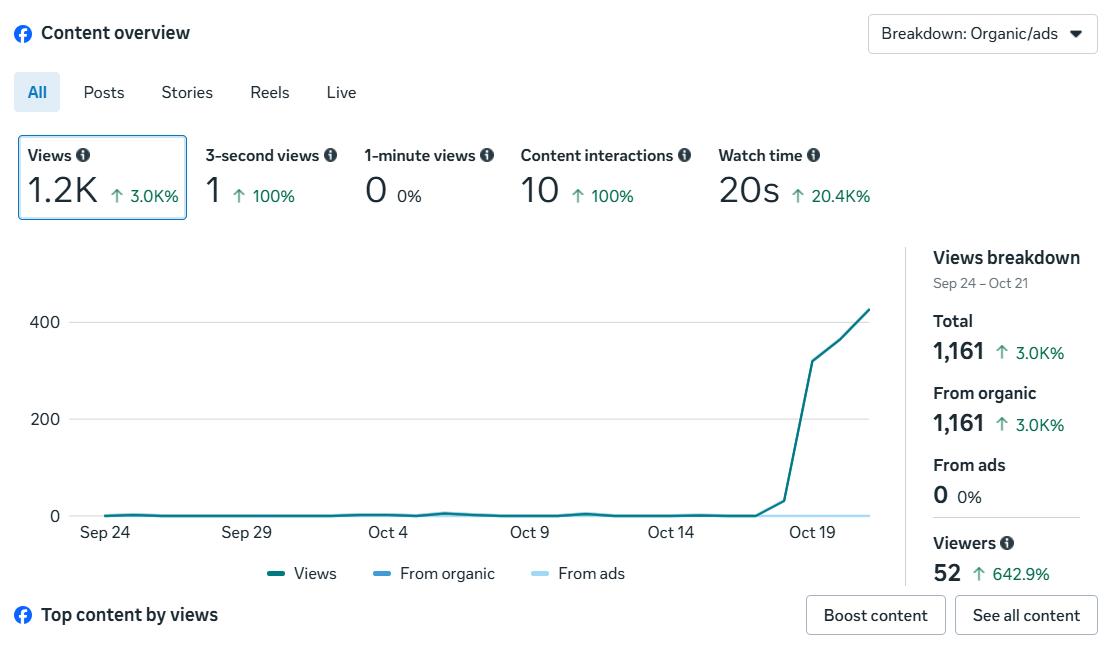Screen dimensions: 1114x668
Task: Select the Watch time metric card
Action: tap(794, 178)
